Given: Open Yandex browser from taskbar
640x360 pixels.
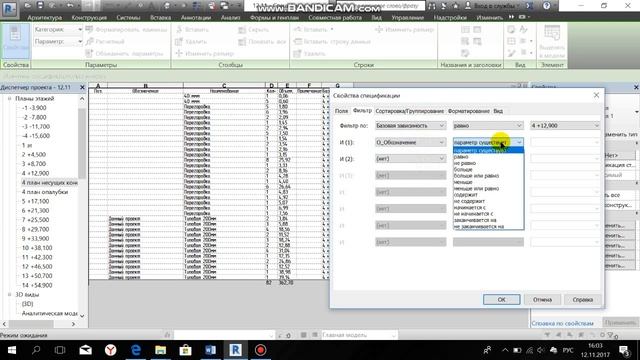Looking at the screenshot, I should coord(110,350).
